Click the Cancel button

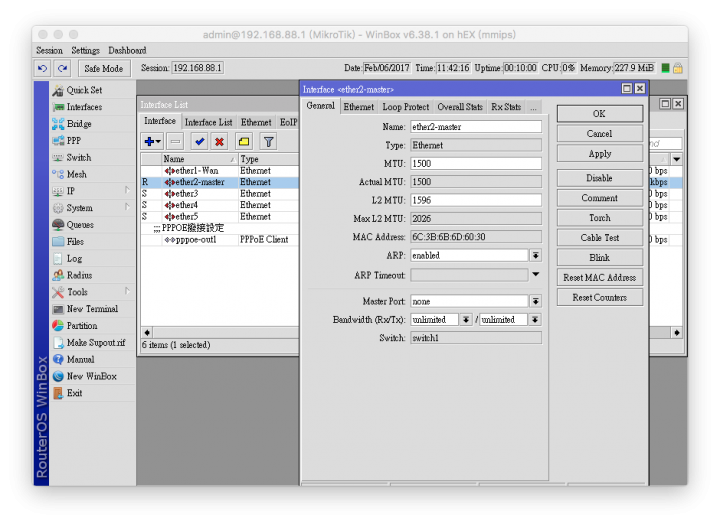click(600, 134)
